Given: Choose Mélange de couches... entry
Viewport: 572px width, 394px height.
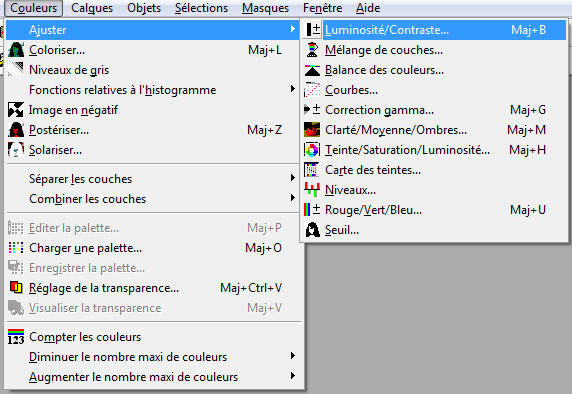Looking at the screenshot, I should 433,50.
